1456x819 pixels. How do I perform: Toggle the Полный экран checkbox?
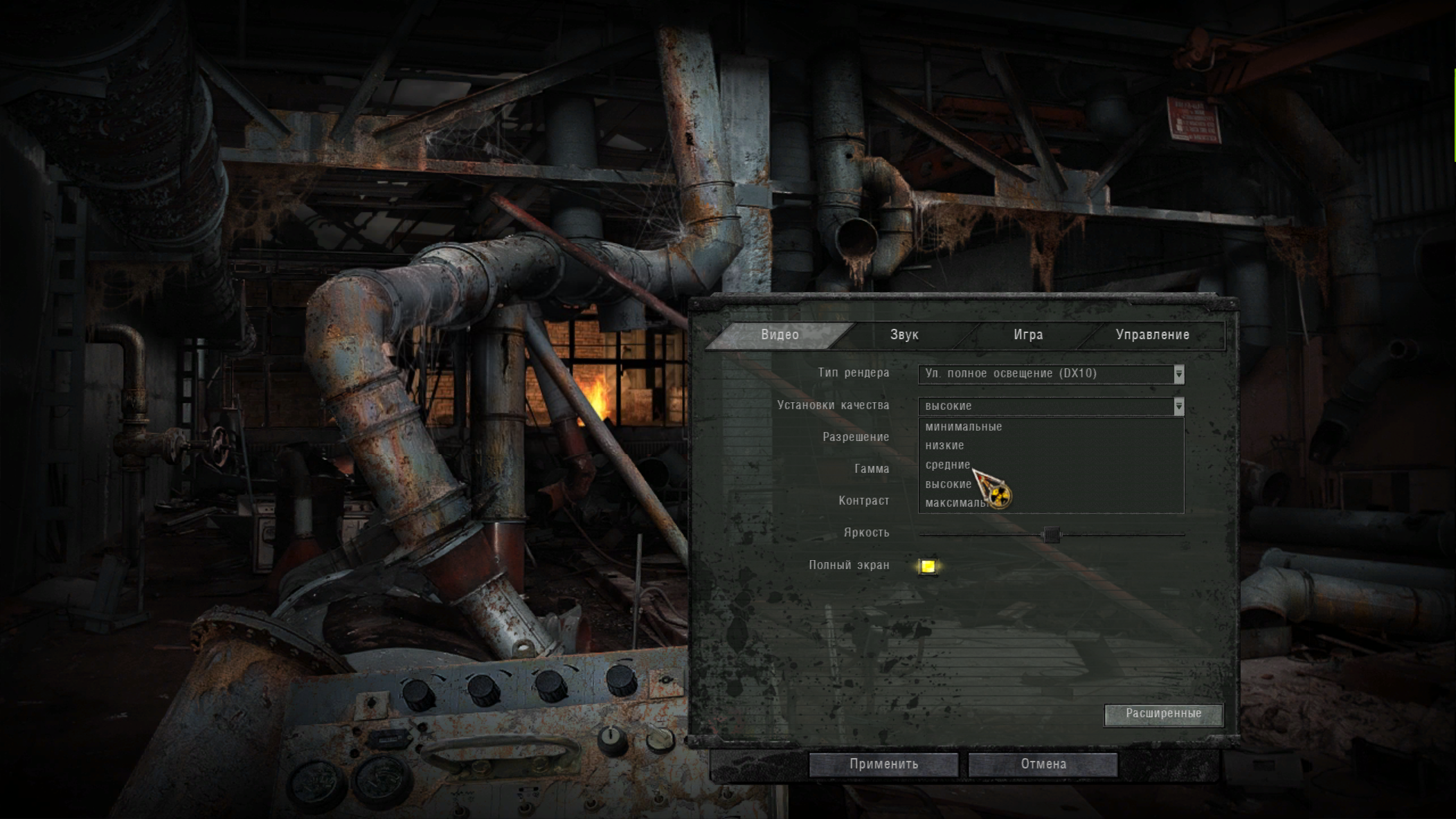[928, 566]
